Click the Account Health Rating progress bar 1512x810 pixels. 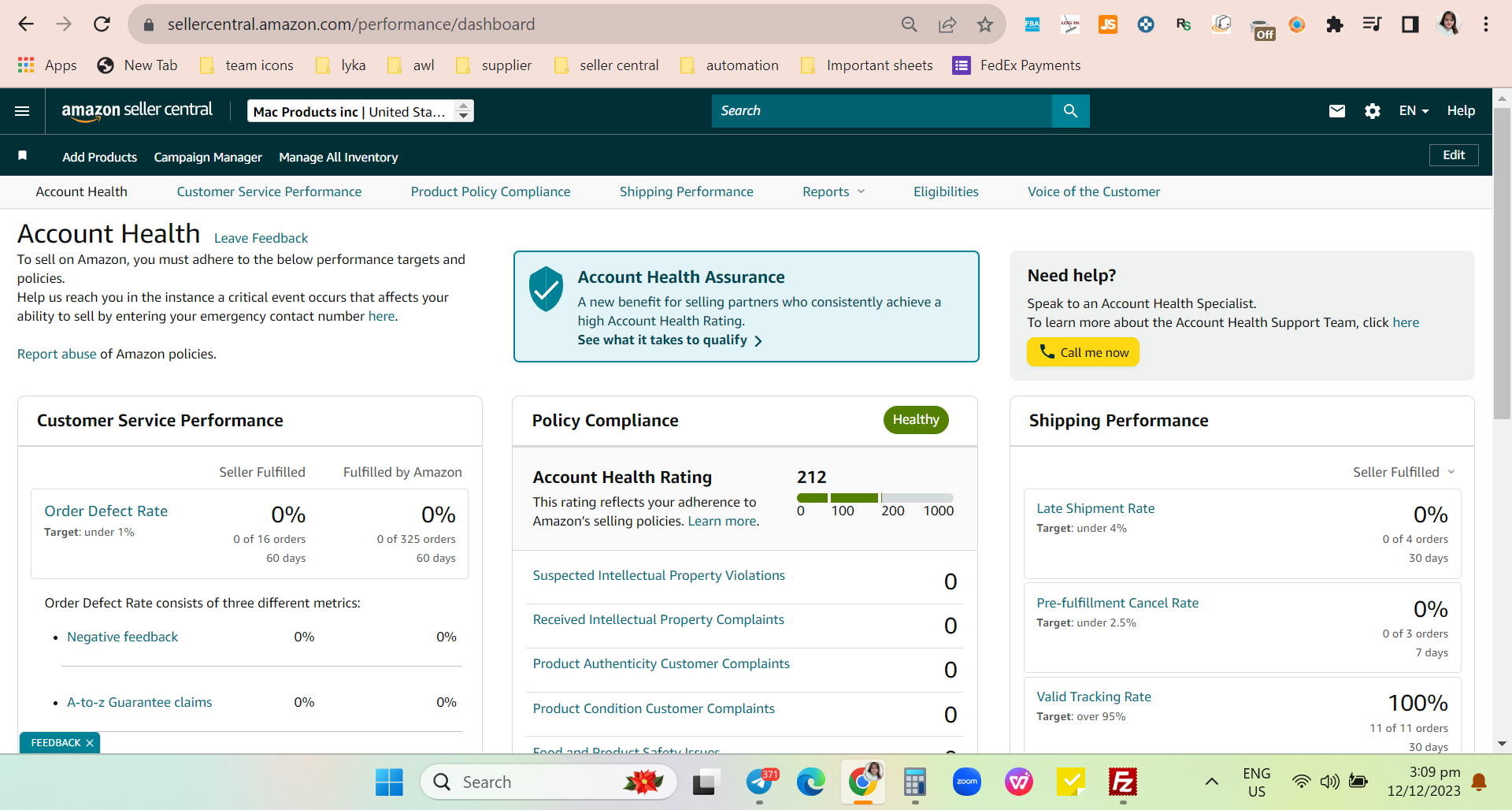coord(875,498)
